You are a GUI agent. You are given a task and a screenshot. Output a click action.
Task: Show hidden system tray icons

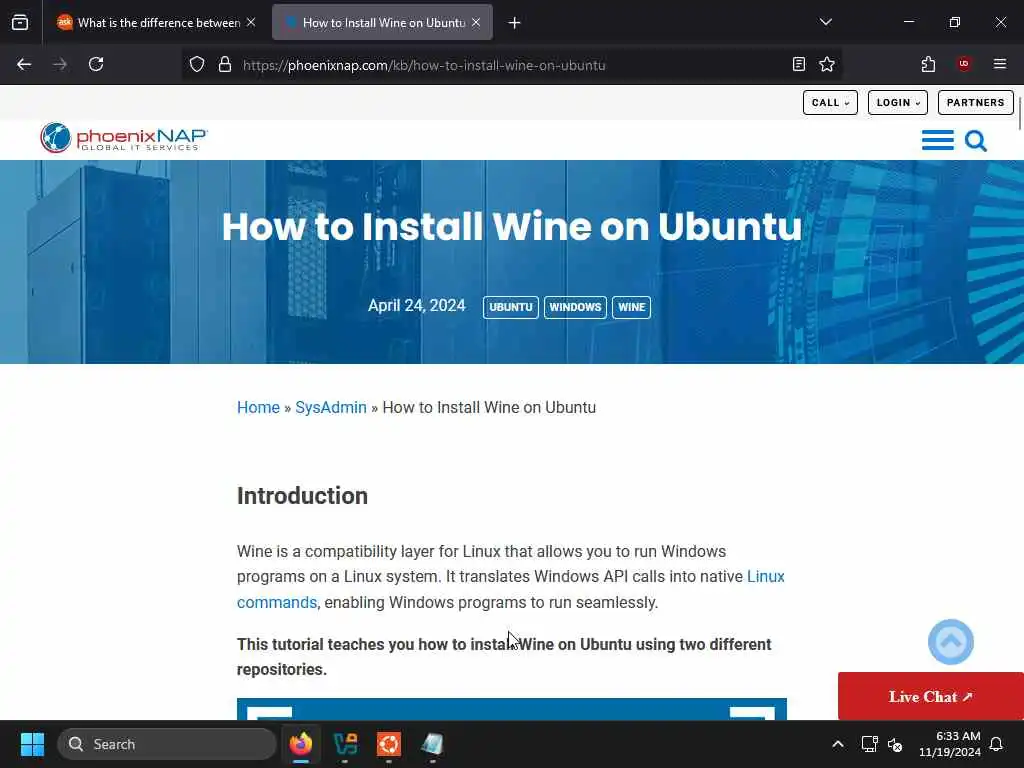pyautogui.click(x=837, y=744)
